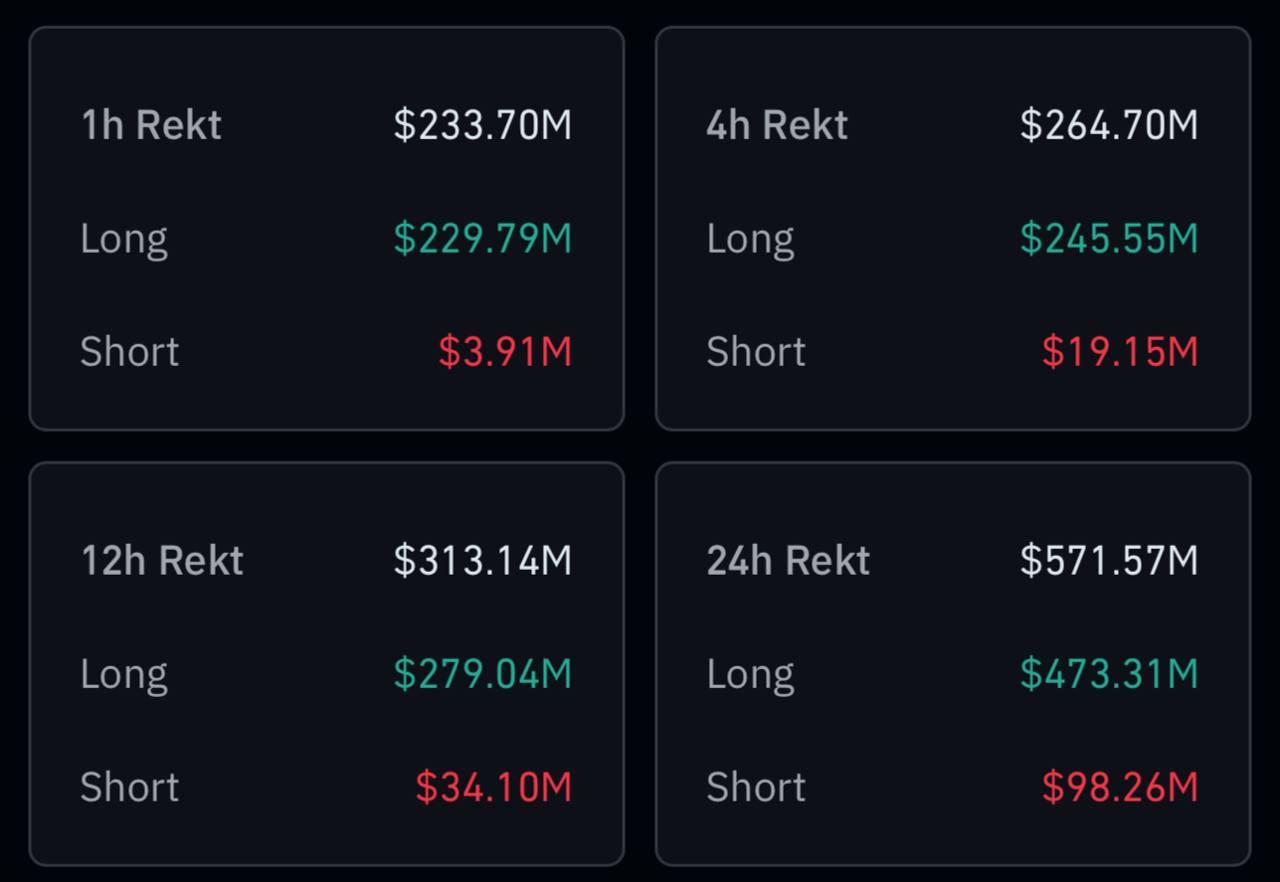This screenshot has width=1280, height=882.
Task: Tap the 24h Short value $98.26M
Action: [1119, 787]
